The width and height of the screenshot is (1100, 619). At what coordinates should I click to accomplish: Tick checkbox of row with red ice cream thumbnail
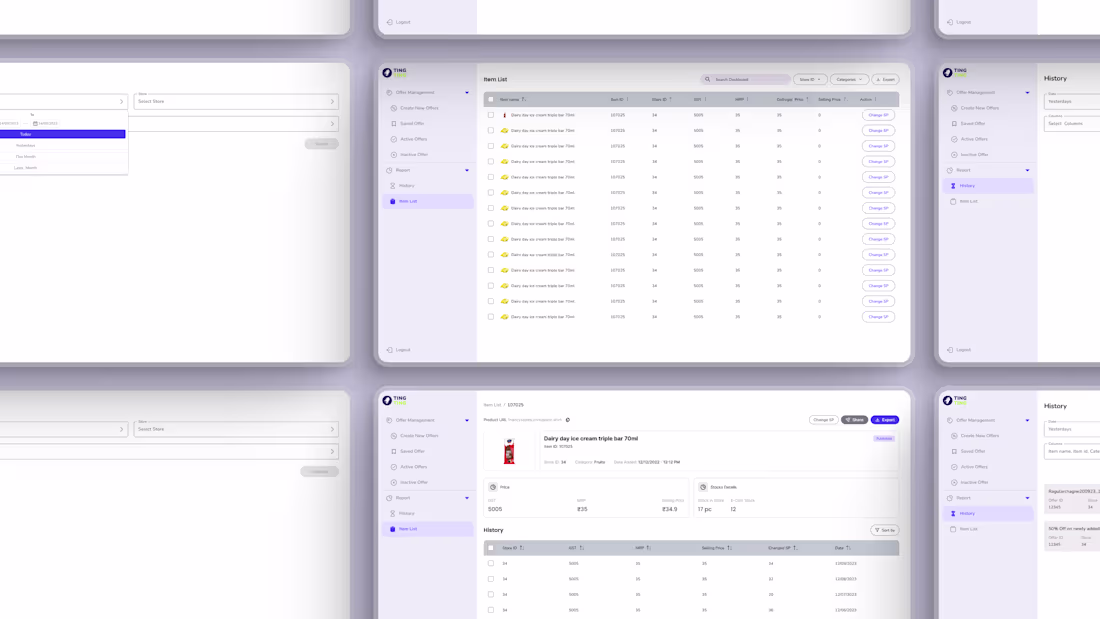491,115
